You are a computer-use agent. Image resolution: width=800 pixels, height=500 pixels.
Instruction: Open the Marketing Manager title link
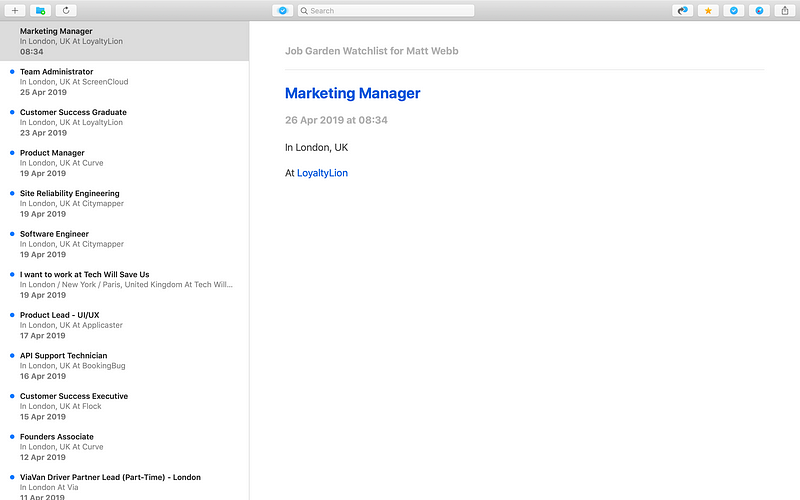coord(353,93)
